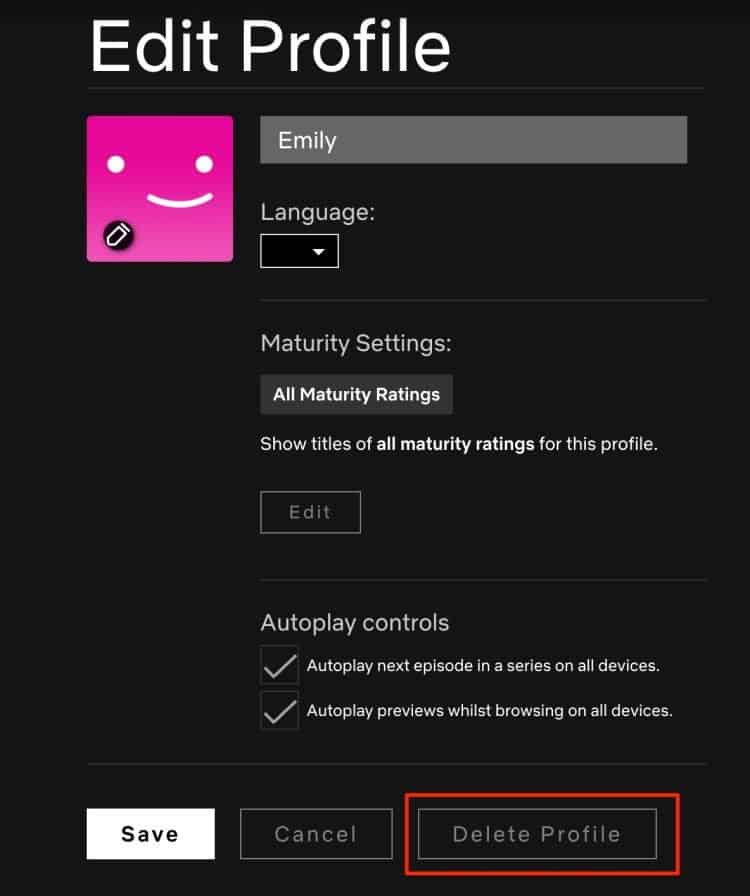Cancel editing the profile

coord(316,834)
